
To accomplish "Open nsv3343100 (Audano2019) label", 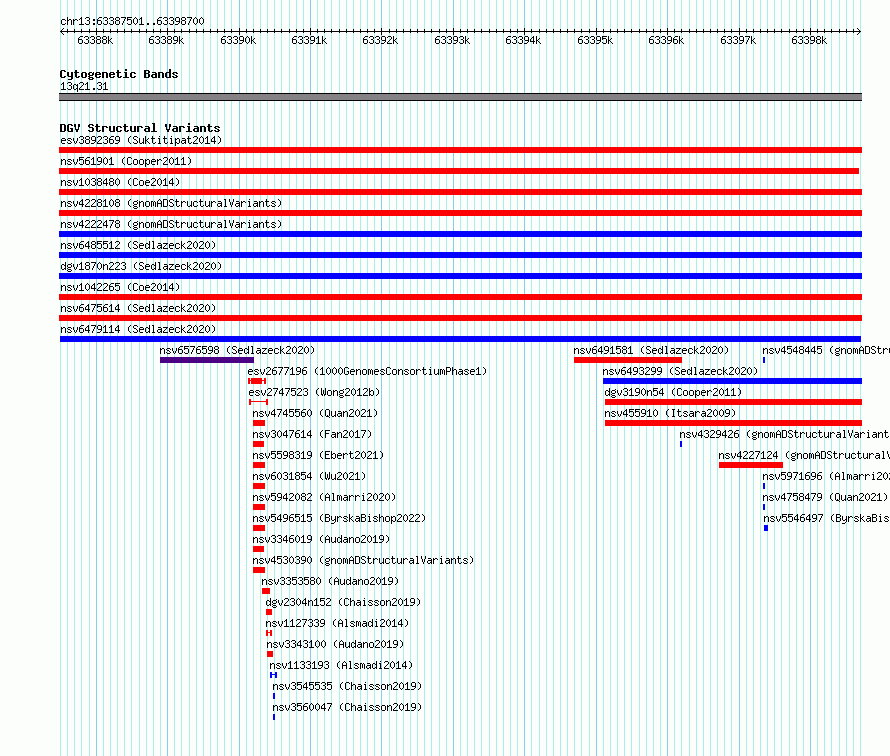I will pyautogui.click(x=335, y=644).
